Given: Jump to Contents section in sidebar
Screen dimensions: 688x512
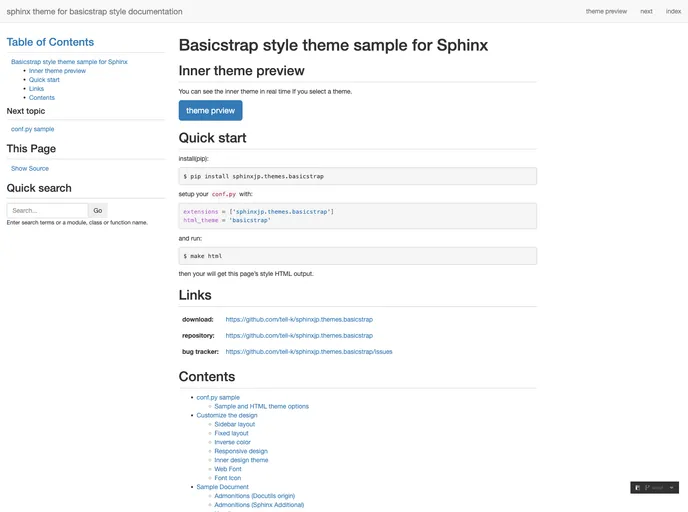Looking at the screenshot, I should point(42,98).
